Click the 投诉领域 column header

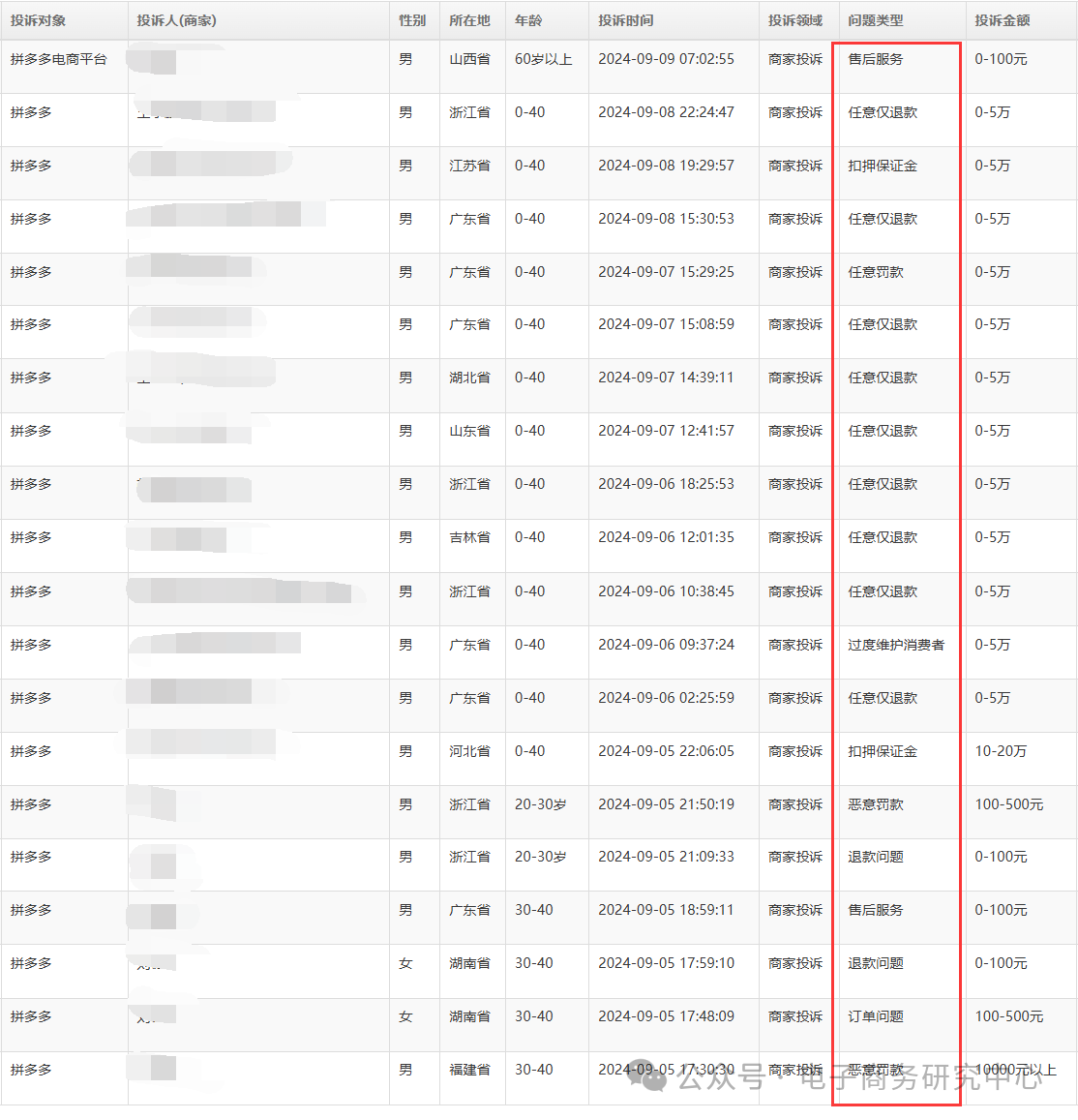[x=796, y=21]
